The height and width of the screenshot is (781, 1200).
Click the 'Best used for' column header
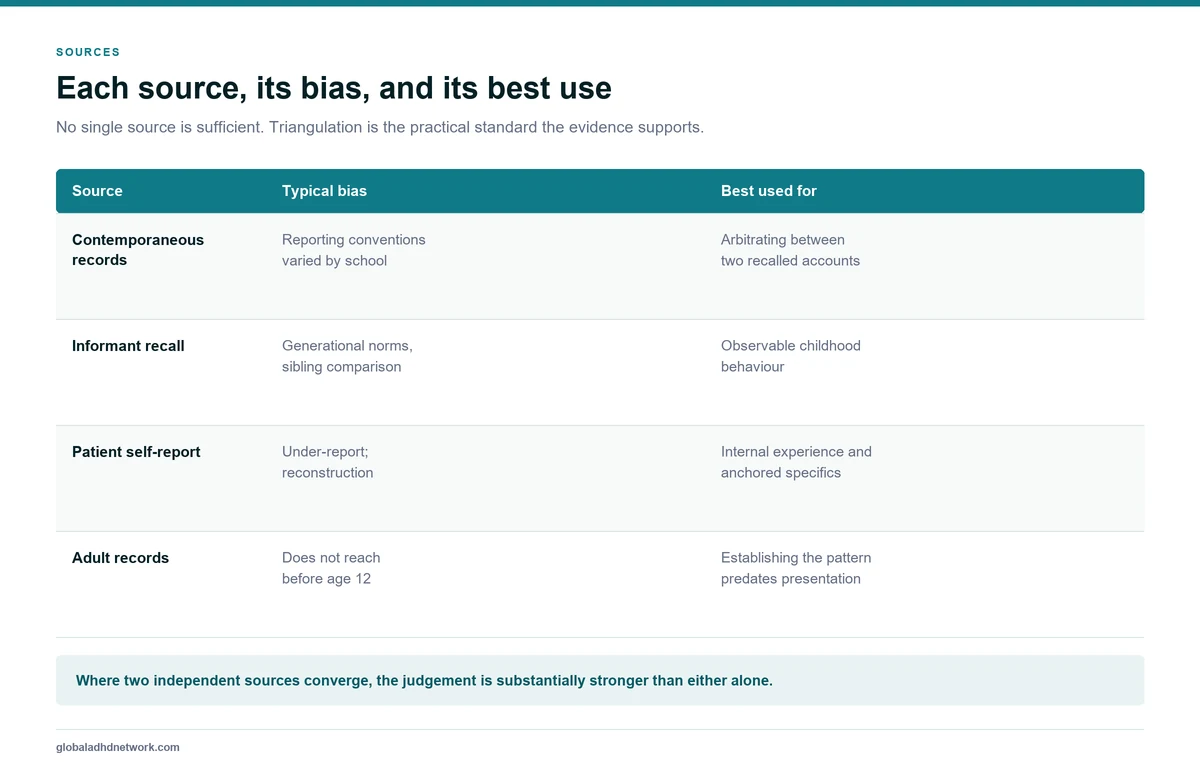click(769, 191)
